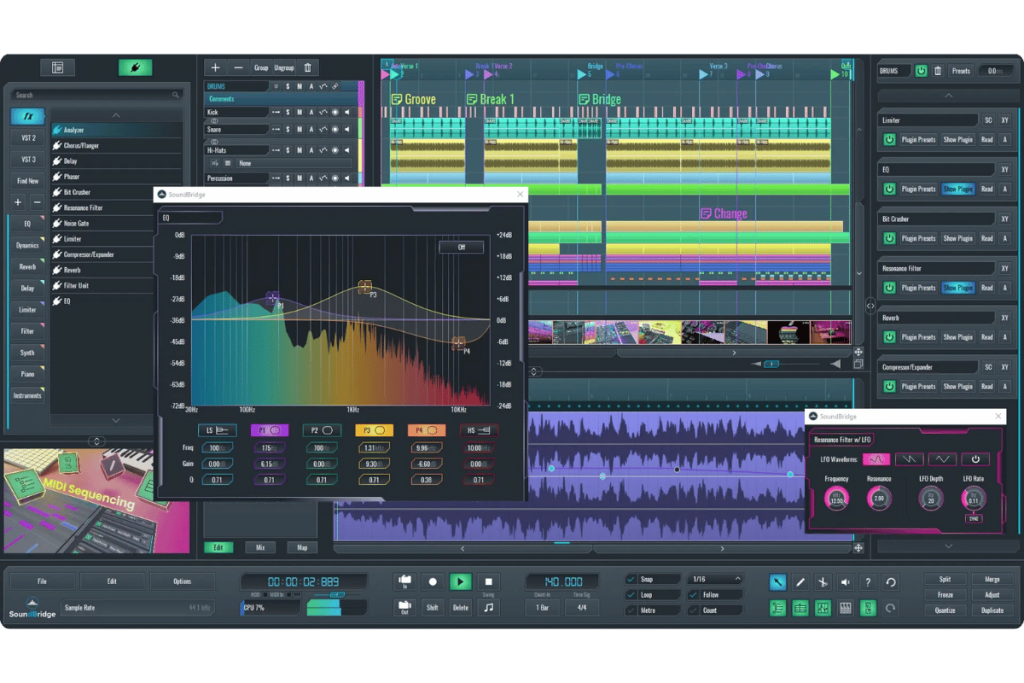Toggle the DRUMS rack power button

pyautogui.click(x=921, y=71)
